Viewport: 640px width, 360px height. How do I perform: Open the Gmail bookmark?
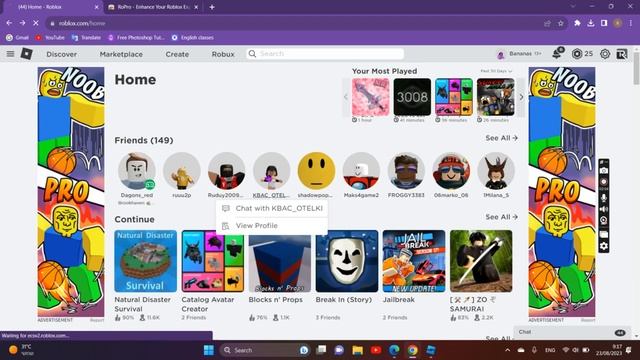tap(17, 38)
